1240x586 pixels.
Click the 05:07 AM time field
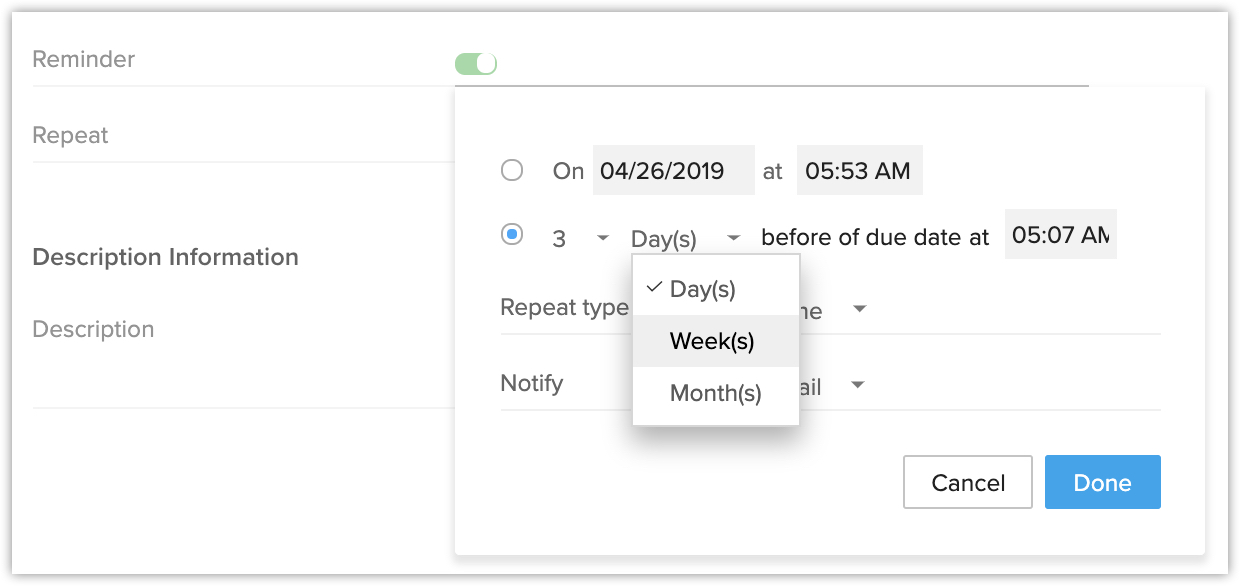[x=1060, y=235]
